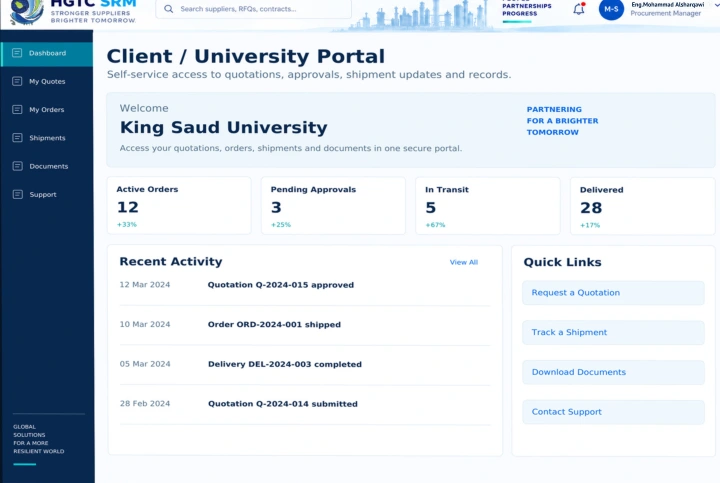Screen dimensions: 720x483
Task: Click the M-S user avatar
Action: (x=611, y=9)
